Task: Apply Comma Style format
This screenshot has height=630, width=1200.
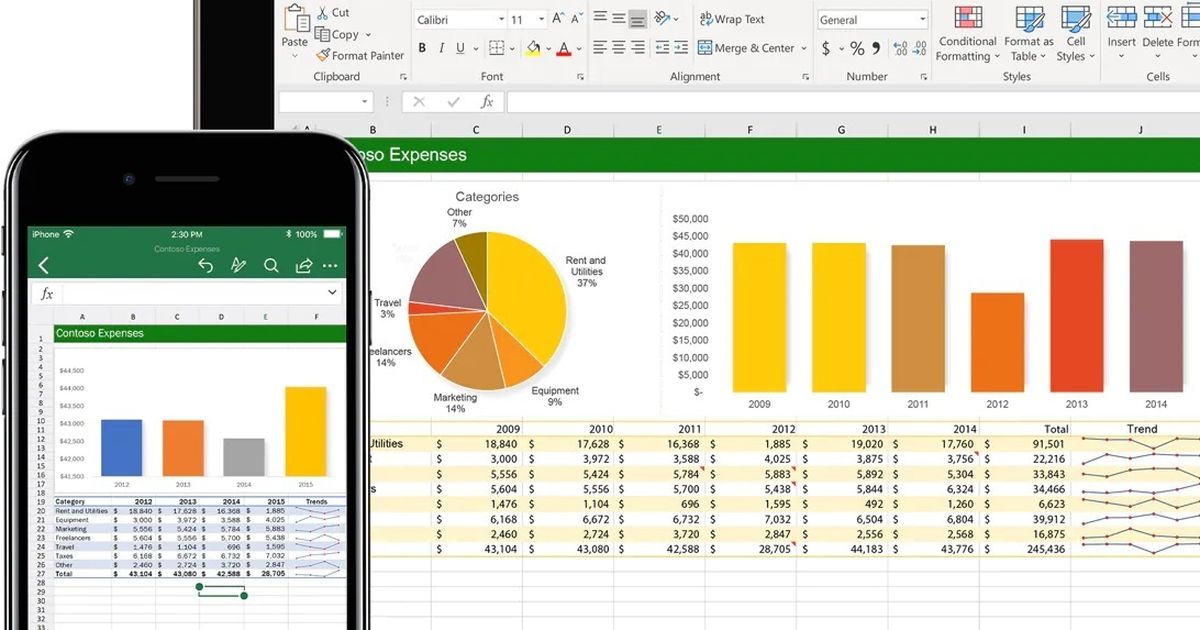Action: (876, 48)
